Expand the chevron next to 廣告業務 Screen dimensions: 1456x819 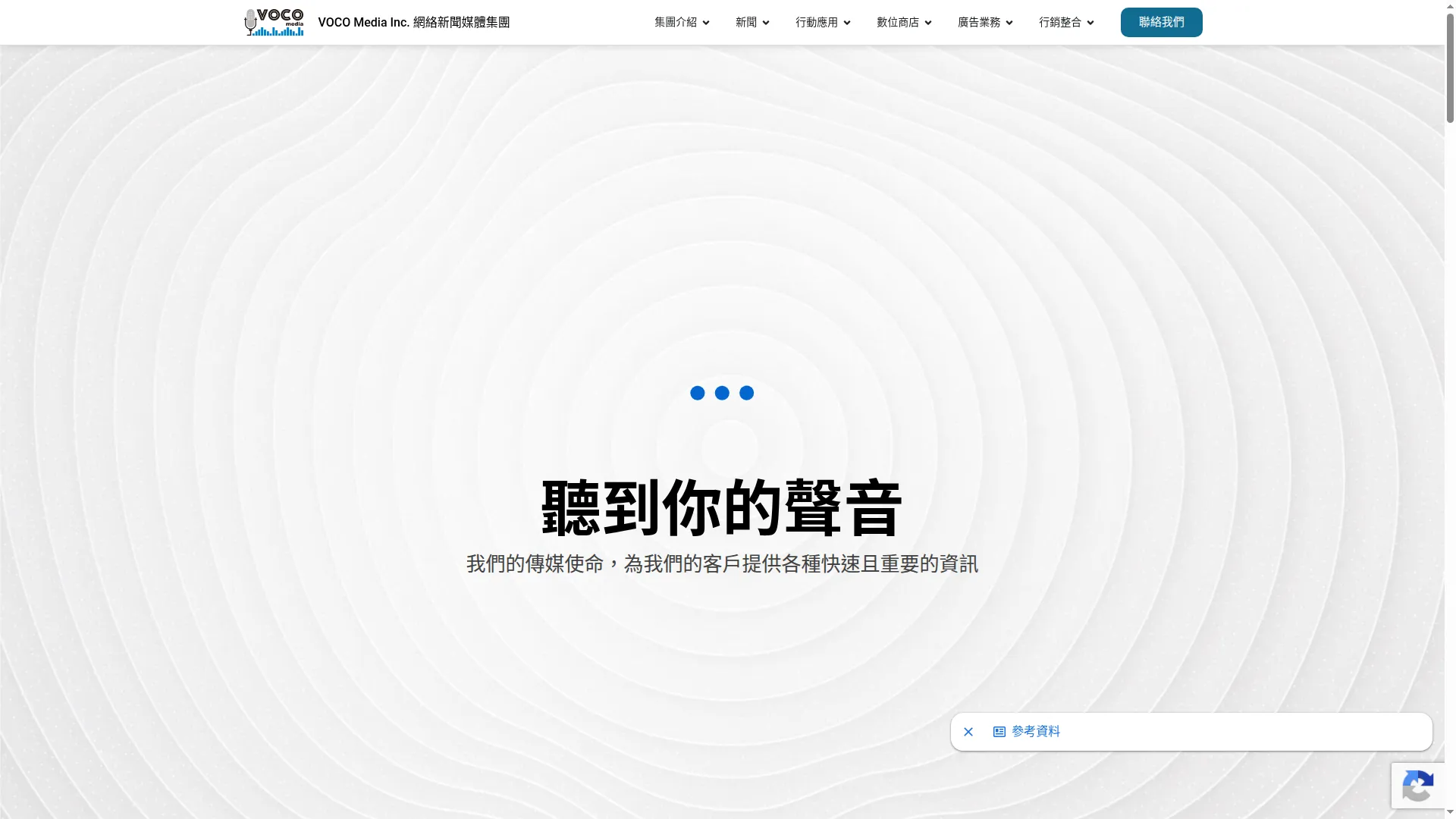(1009, 23)
